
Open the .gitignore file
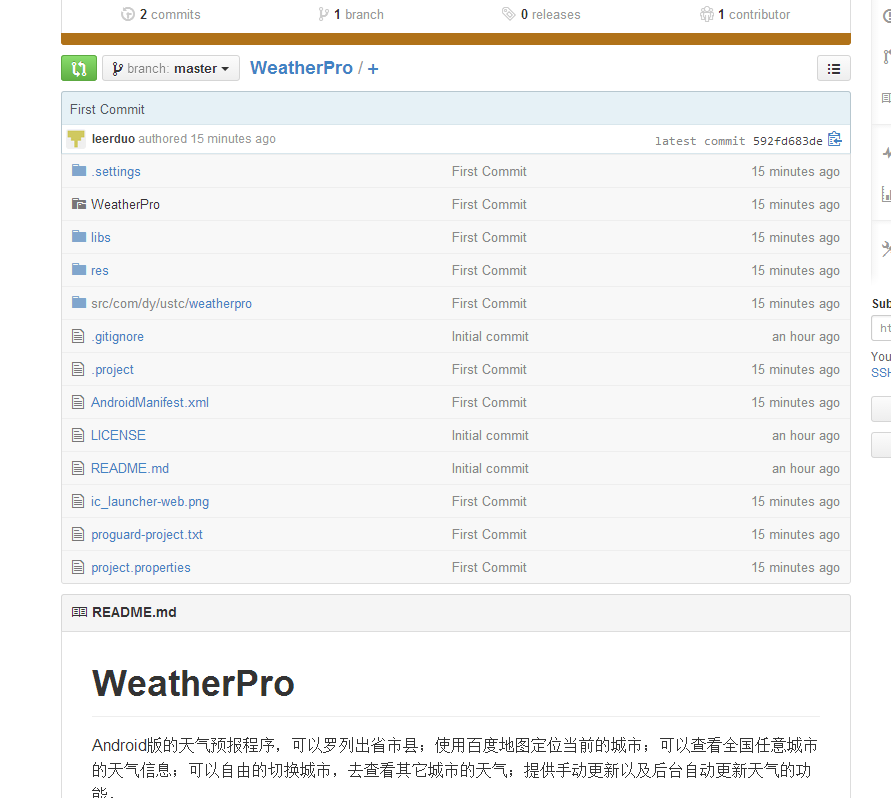pyautogui.click(x=117, y=336)
